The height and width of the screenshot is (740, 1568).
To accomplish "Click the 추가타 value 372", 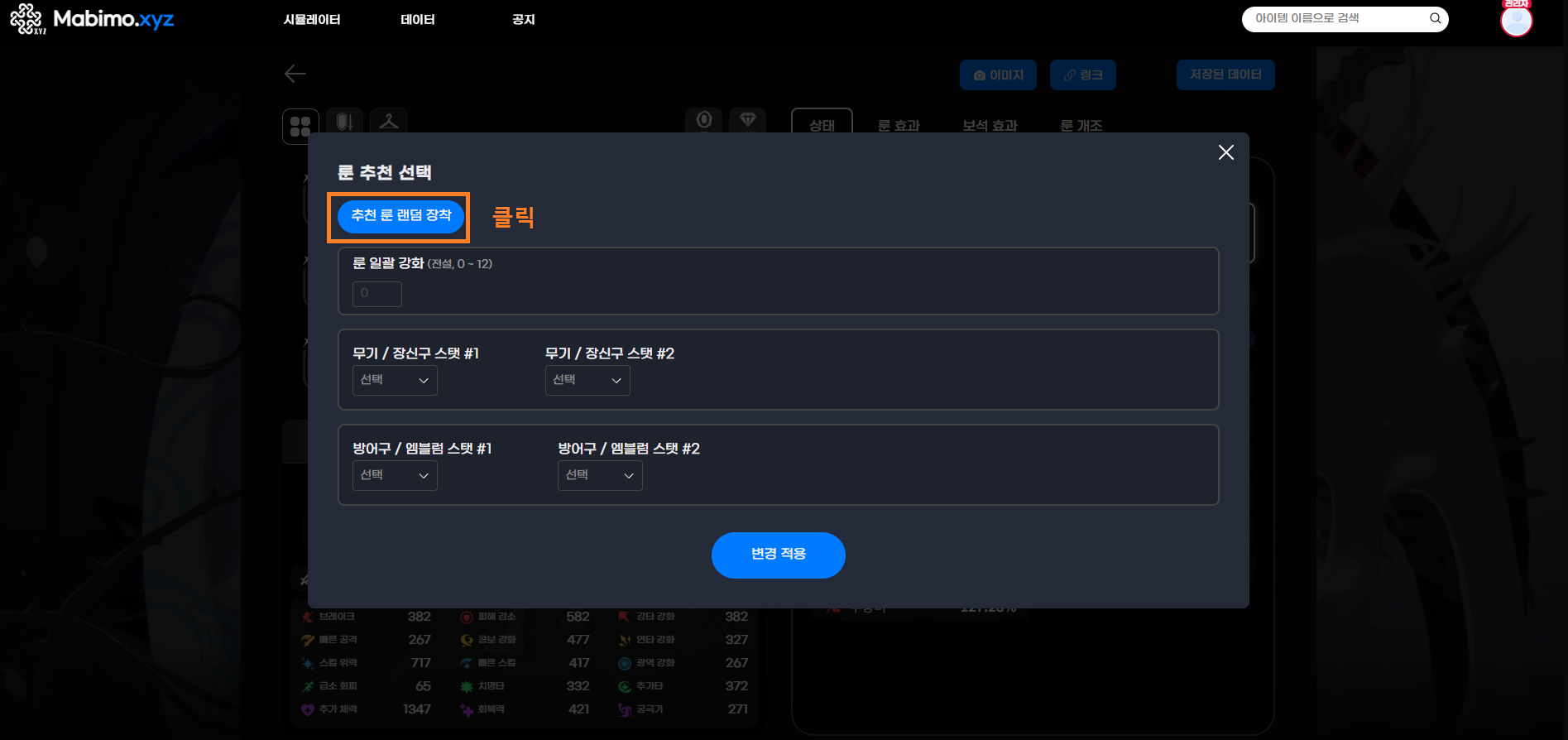I will click(x=736, y=686).
